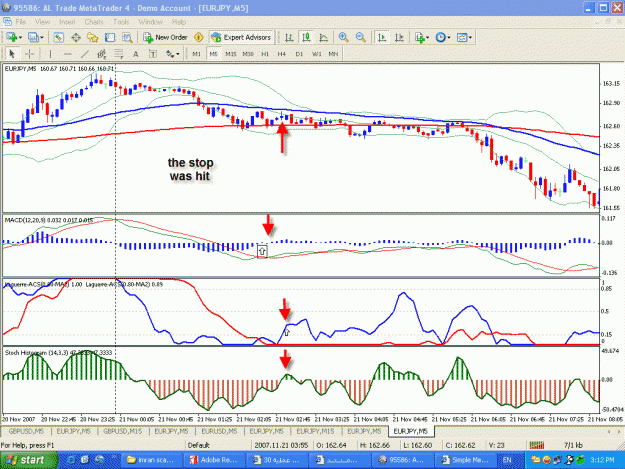The image size is (625, 469).
Task: Expand the Profiles dropdown arrow
Action: pos(41,37)
